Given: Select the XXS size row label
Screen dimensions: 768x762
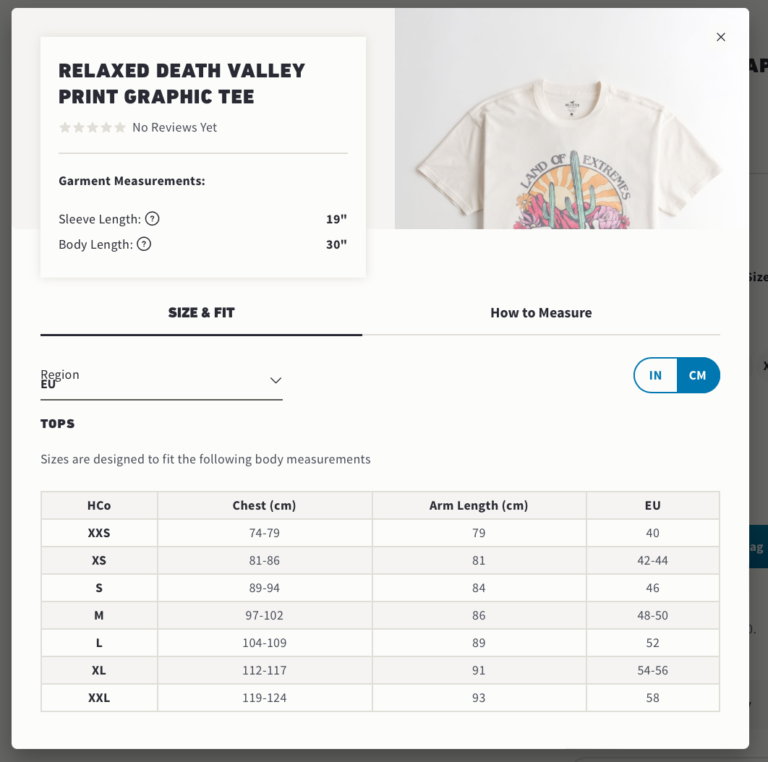Looking at the screenshot, I should pyautogui.click(x=99, y=533).
